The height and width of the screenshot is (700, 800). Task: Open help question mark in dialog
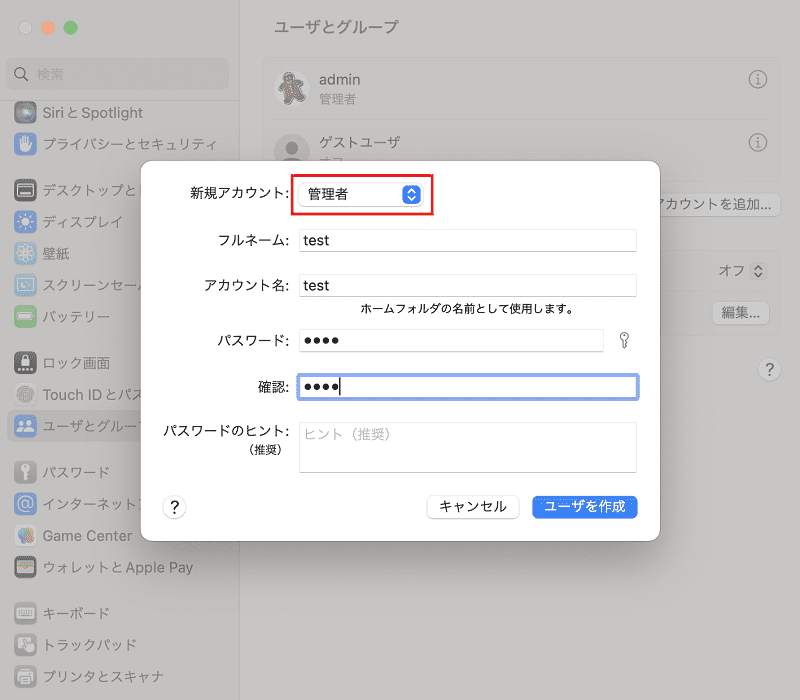pos(174,507)
